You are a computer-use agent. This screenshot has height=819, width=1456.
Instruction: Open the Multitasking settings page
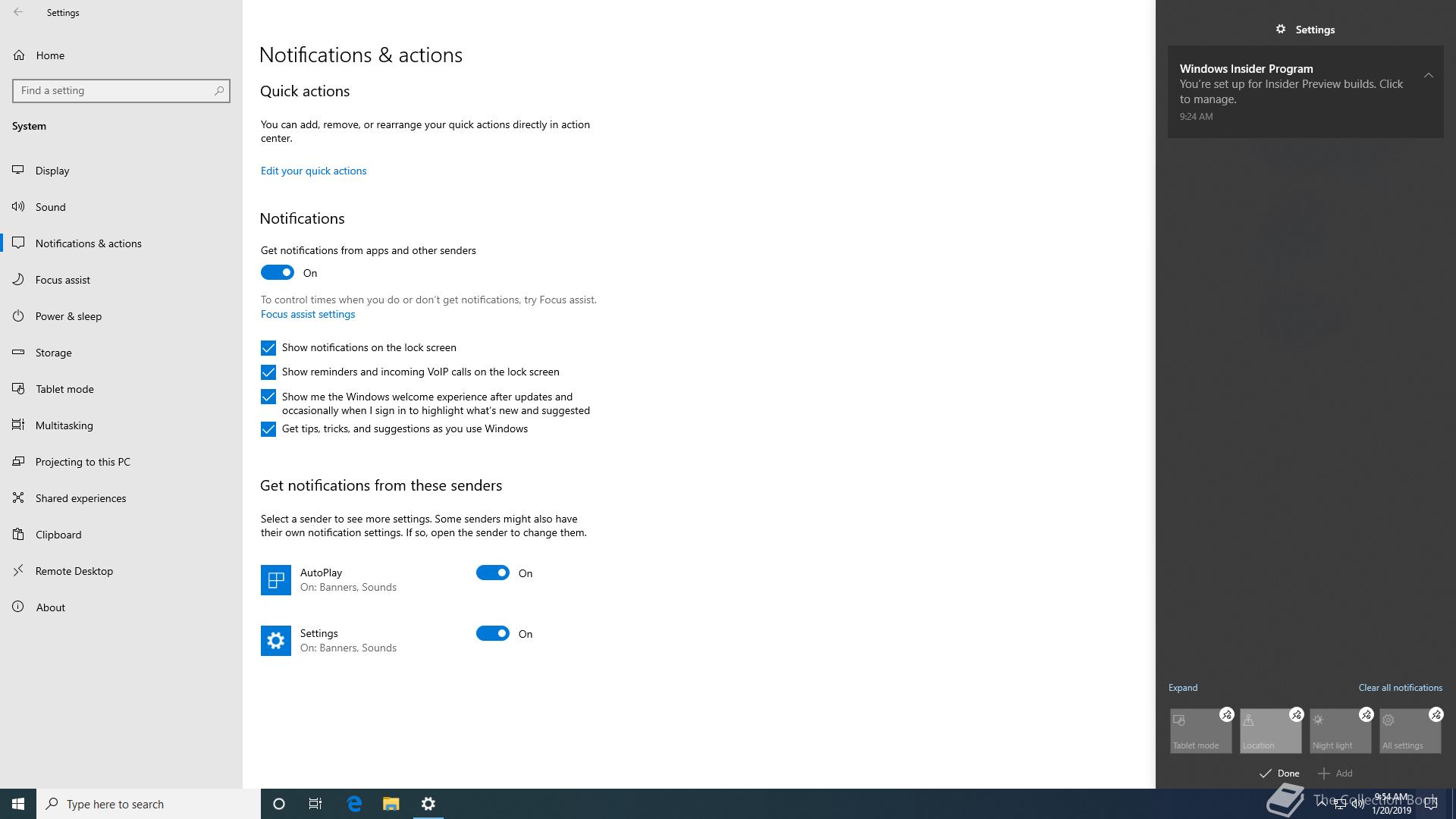click(121, 425)
